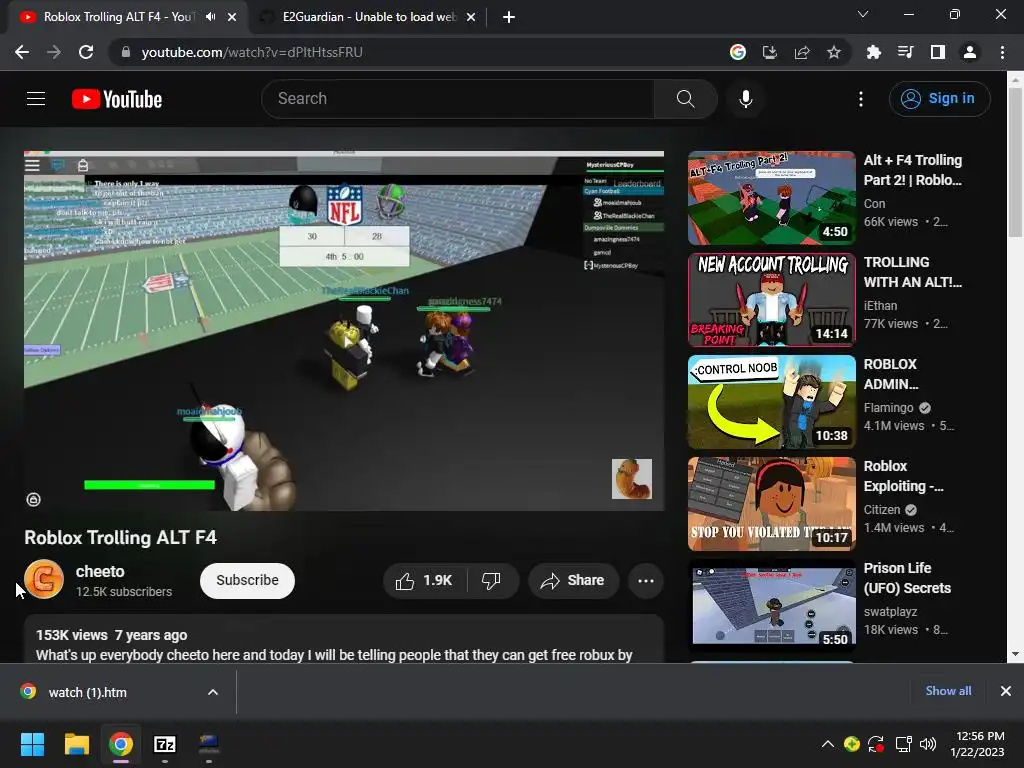The height and width of the screenshot is (768, 1024).
Task: Open YouTube hamburger guide menu
Action: click(36, 99)
